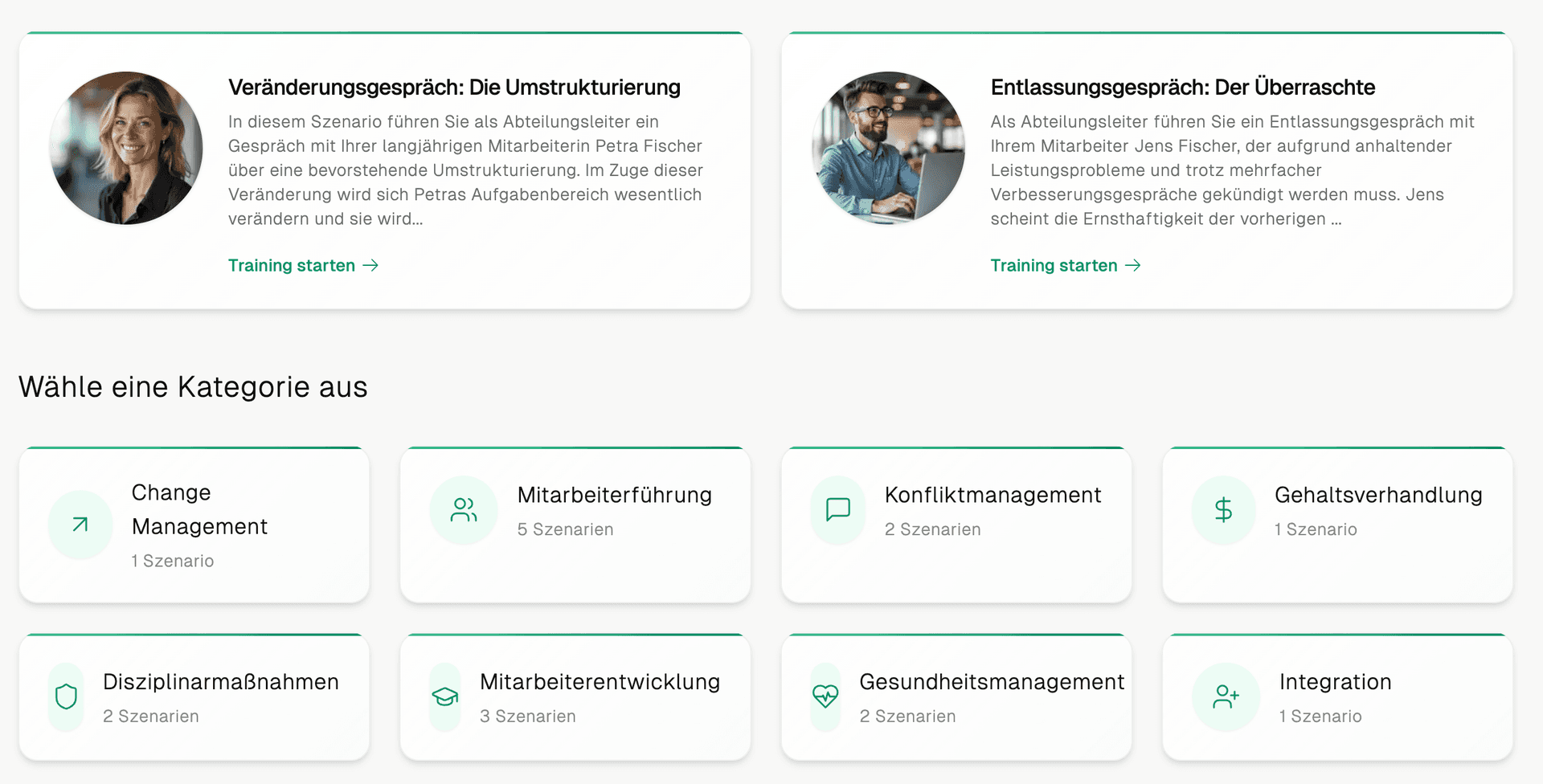Open Jens Fischer's profile photo
Viewport: 1543px width, 784px height.
click(x=888, y=148)
